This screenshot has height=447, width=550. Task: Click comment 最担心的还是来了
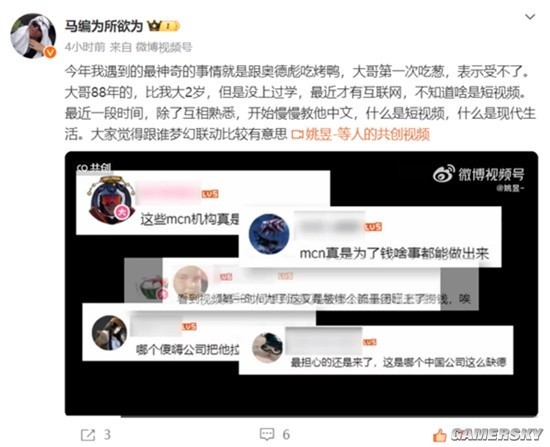pyautogui.click(x=398, y=362)
